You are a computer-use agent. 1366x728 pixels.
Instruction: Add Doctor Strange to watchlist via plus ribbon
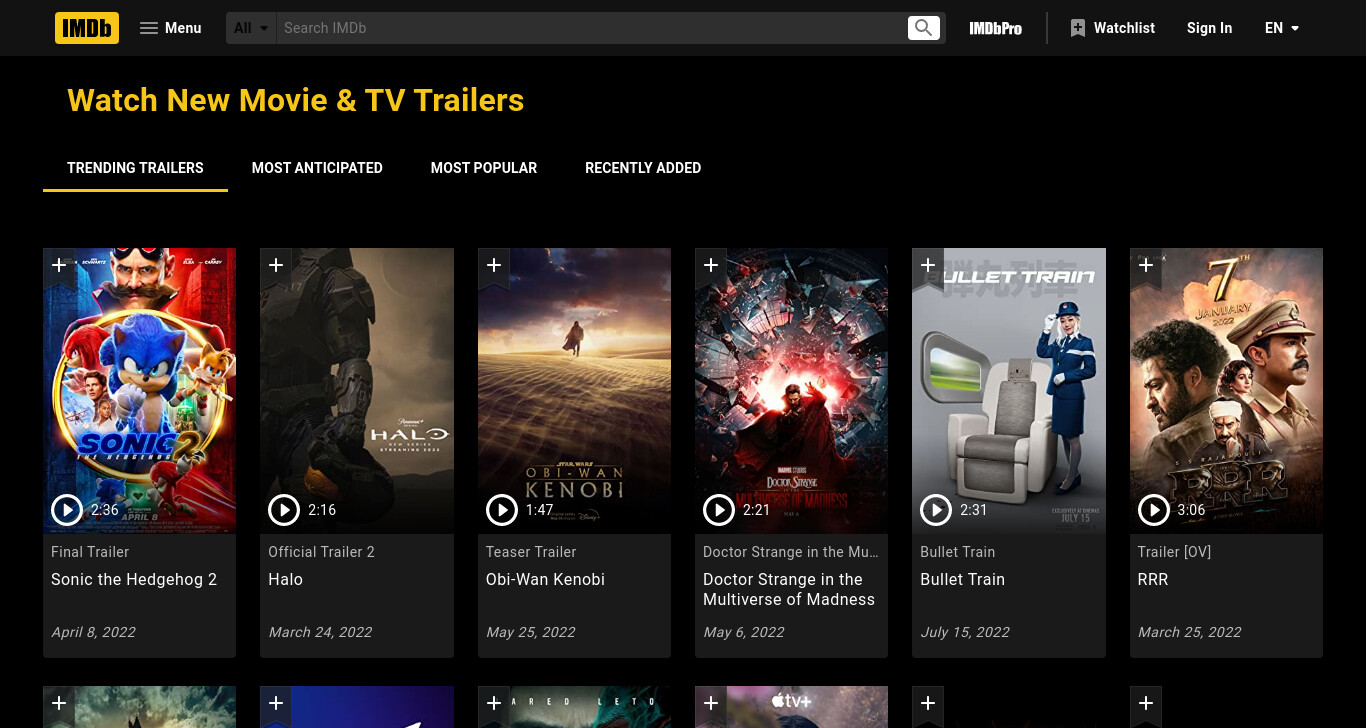(711, 267)
